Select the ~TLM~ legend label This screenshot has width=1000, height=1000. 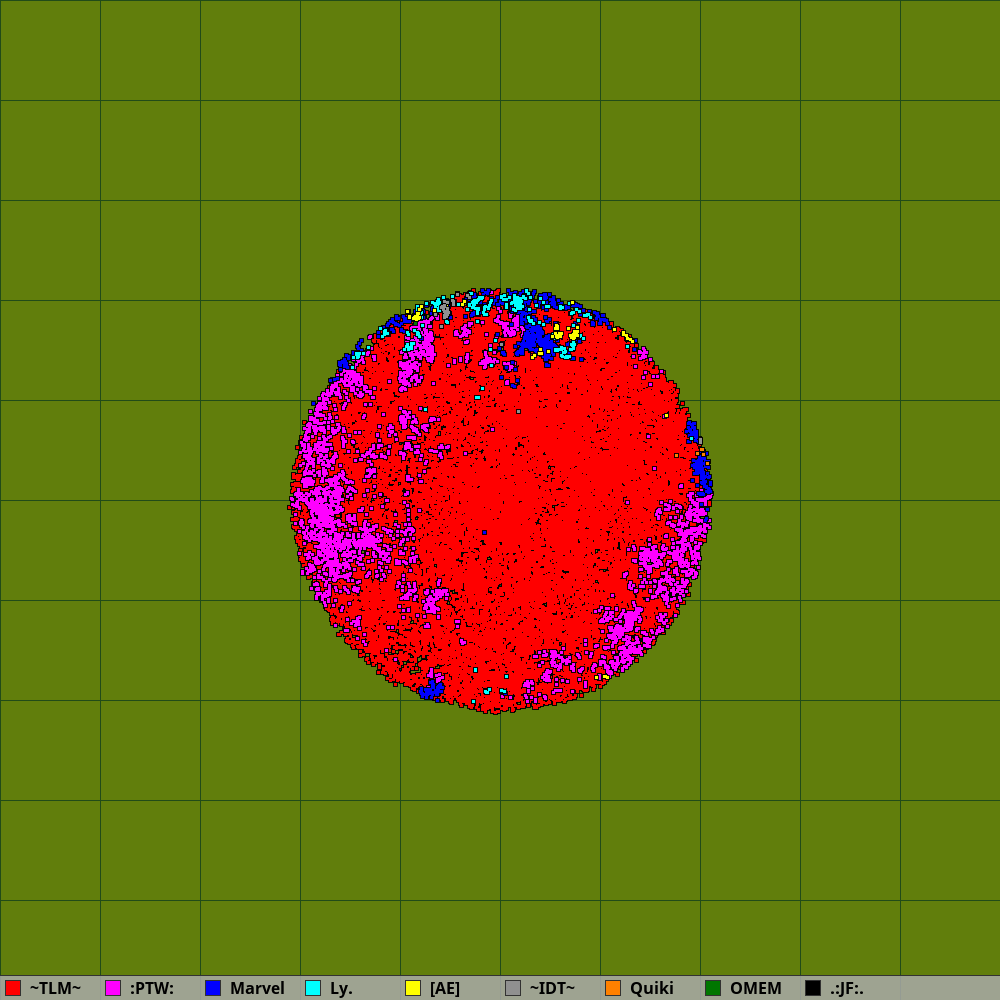coord(55,988)
